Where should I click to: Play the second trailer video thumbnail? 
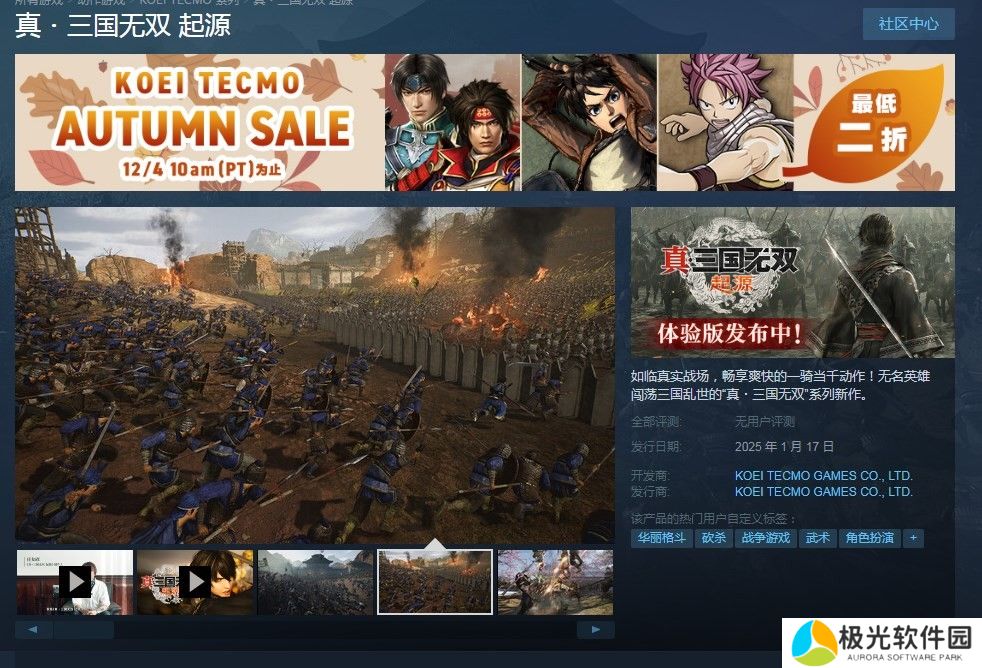coord(195,582)
